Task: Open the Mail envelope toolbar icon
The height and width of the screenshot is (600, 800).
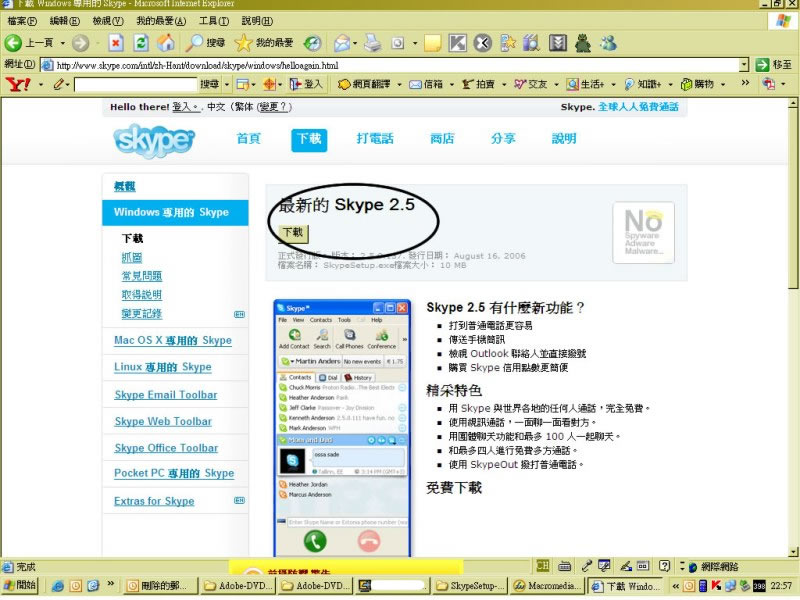Action: point(341,43)
